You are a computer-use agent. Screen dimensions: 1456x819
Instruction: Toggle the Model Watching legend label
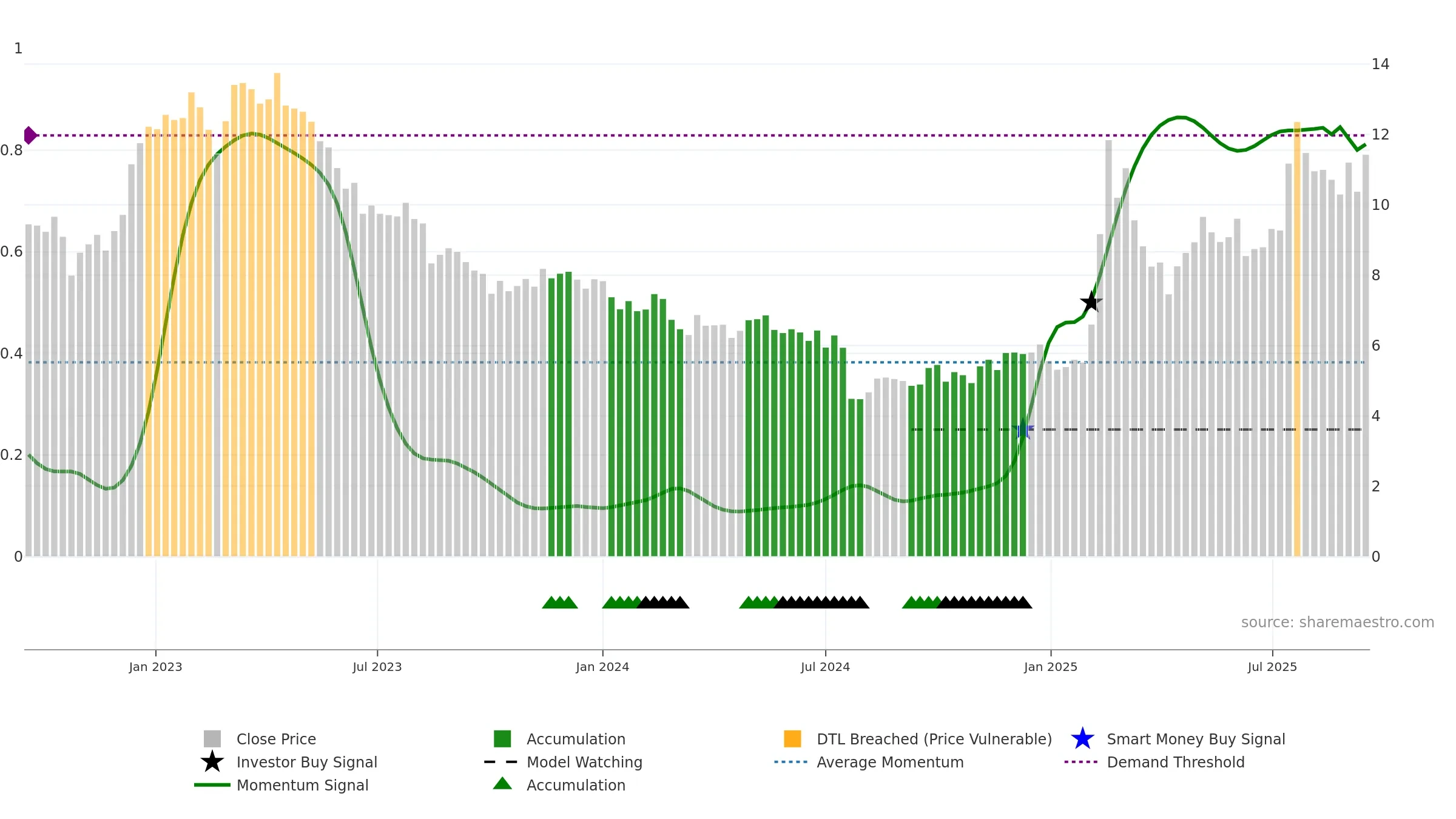pos(584,762)
